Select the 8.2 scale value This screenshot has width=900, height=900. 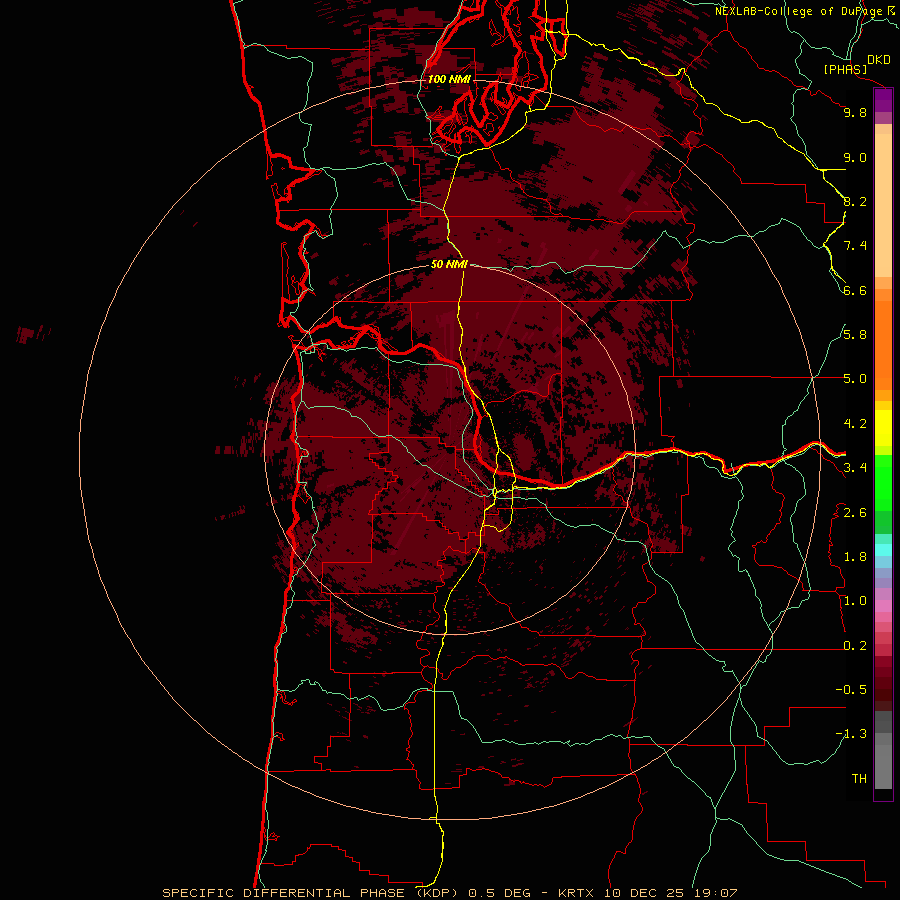point(855,201)
